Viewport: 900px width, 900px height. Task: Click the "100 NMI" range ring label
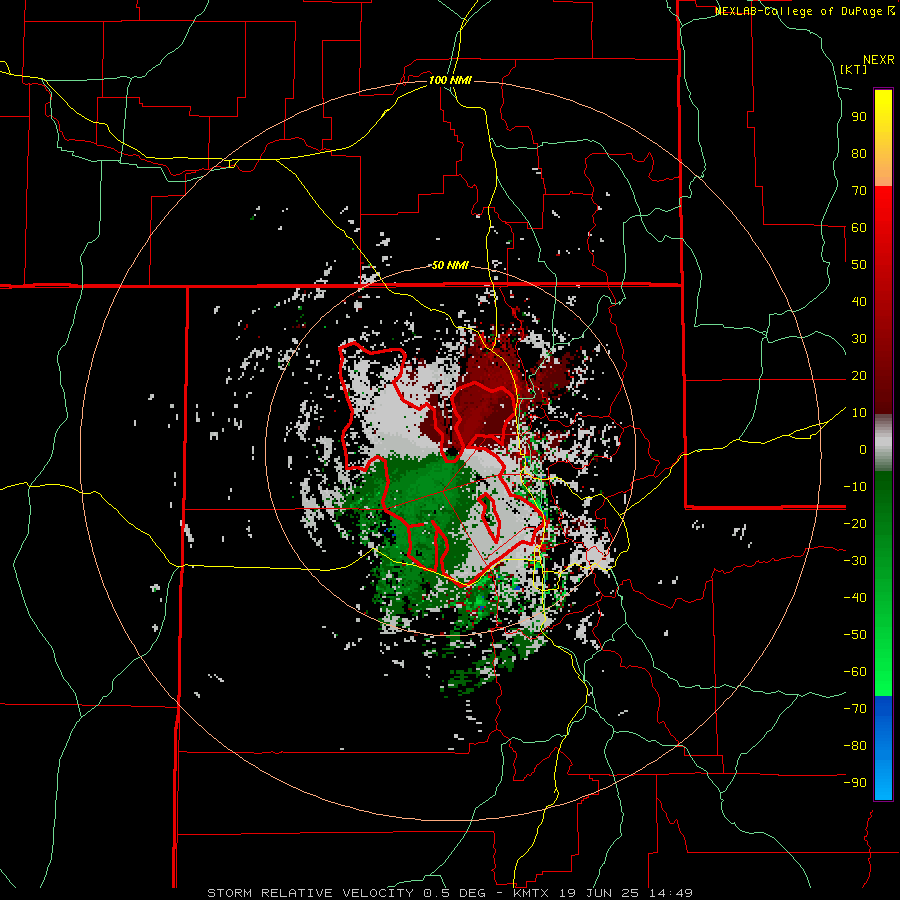pyautogui.click(x=450, y=80)
